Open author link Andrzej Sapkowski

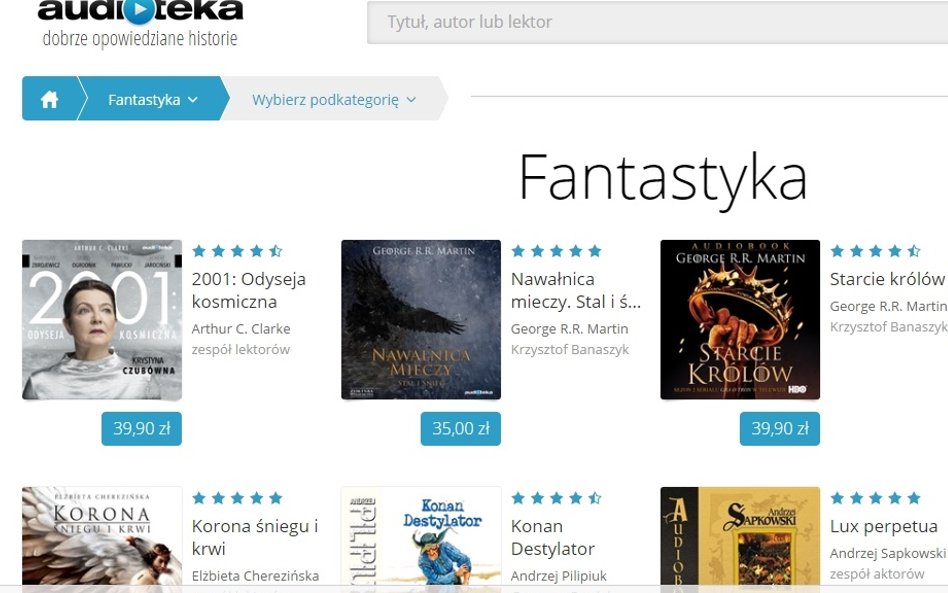tap(888, 553)
